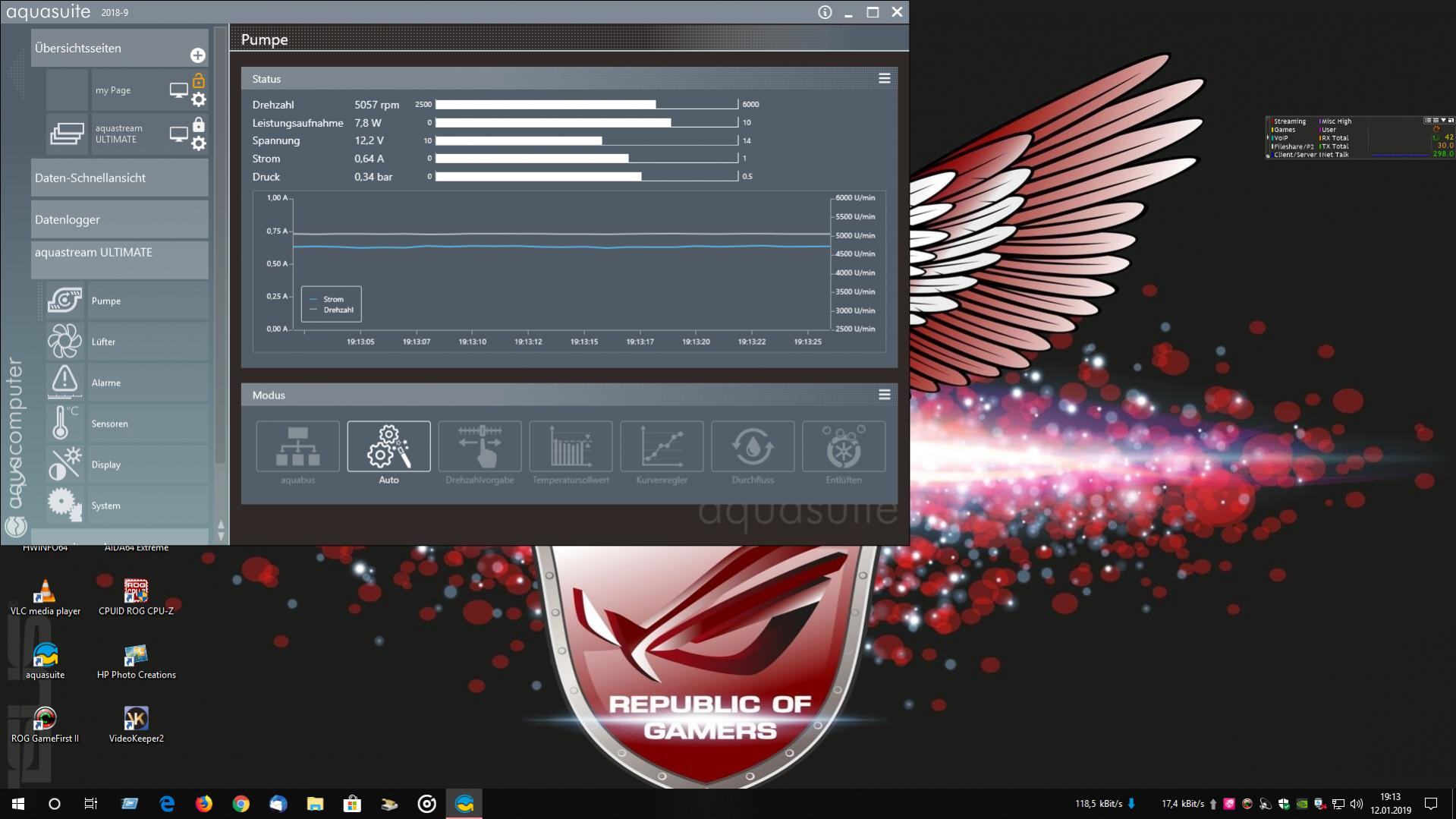The height and width of the screenshot is (819, 1456).
Task: Toggle the locked padlock on aquastream ULTIMATE page
Action: pyautogui.click(x=199, y=124)
